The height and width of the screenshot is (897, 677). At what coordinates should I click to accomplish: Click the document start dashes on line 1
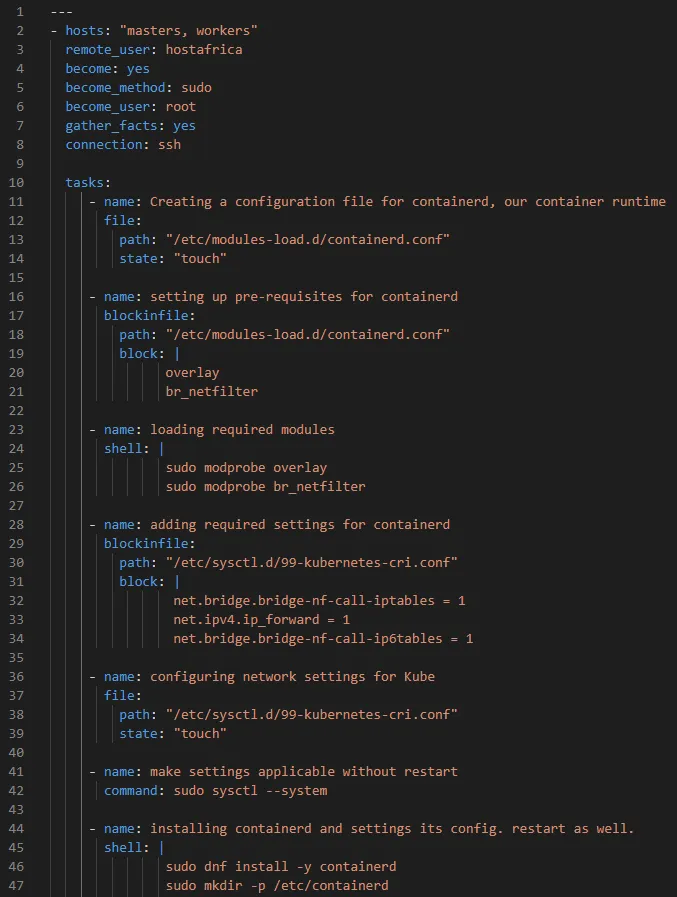[61, 11]
